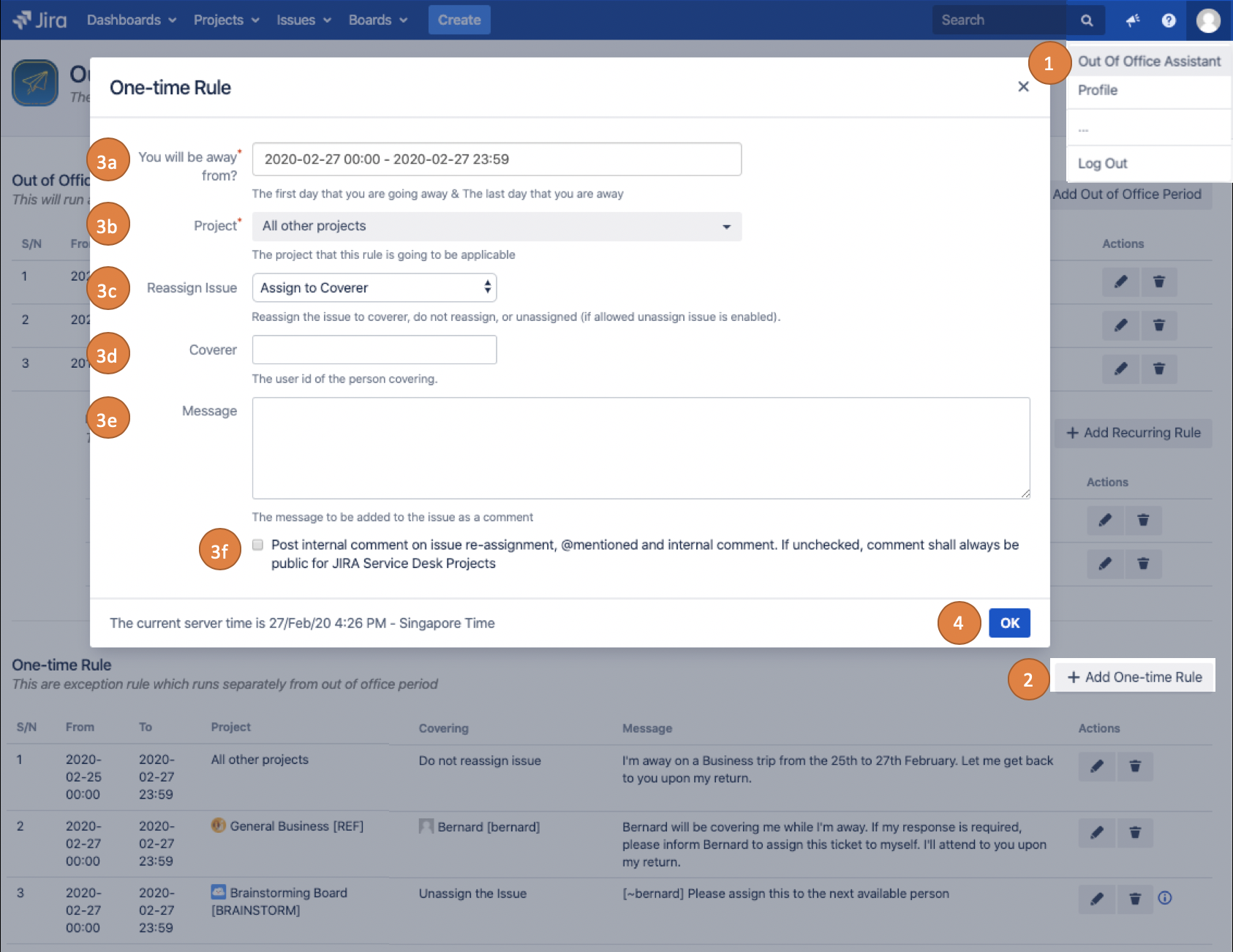Expand the Dashboards menu
This screenshot has height=952, width=1233.
coord(132,20)
